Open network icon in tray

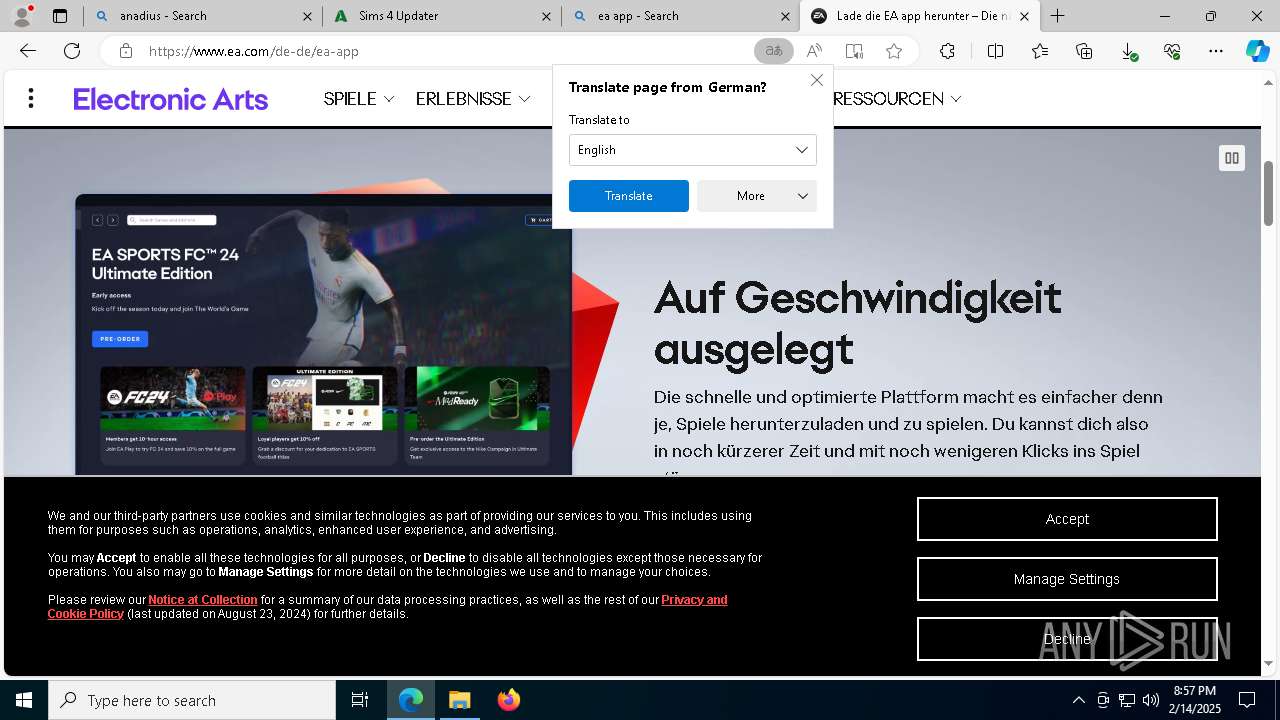click(x=1127, y=700)
